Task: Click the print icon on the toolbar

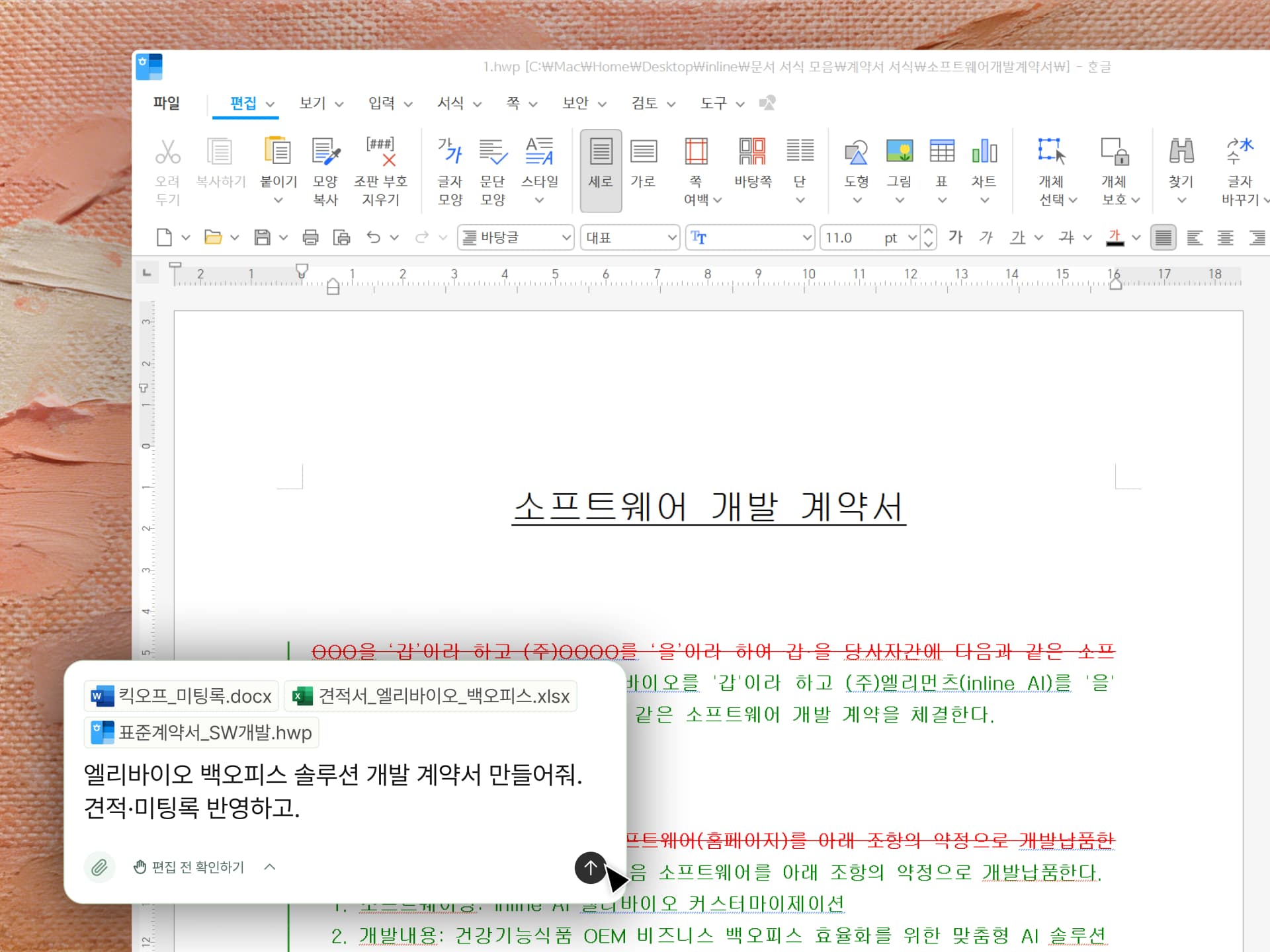Action: coord(312,237)
